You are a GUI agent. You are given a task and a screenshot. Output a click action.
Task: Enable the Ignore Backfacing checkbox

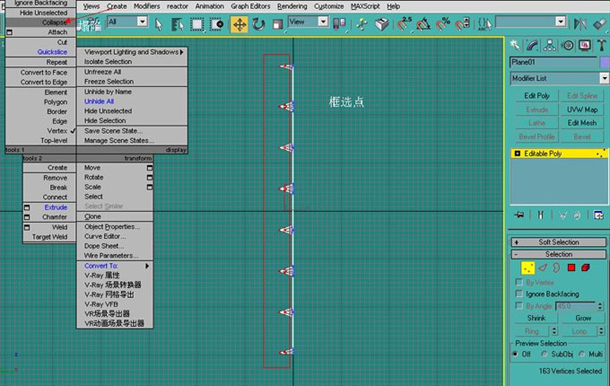coord(519,293)
